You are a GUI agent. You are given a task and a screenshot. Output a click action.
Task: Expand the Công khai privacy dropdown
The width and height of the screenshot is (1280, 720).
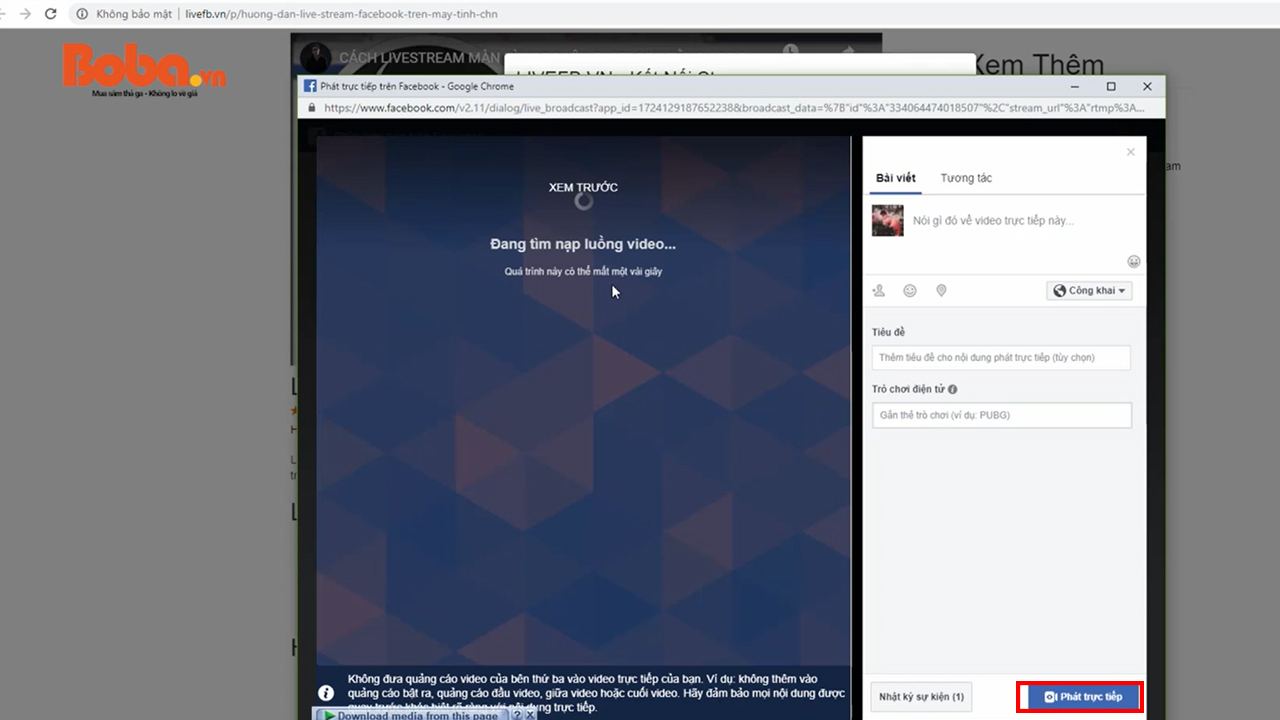tap(1089, 291)
